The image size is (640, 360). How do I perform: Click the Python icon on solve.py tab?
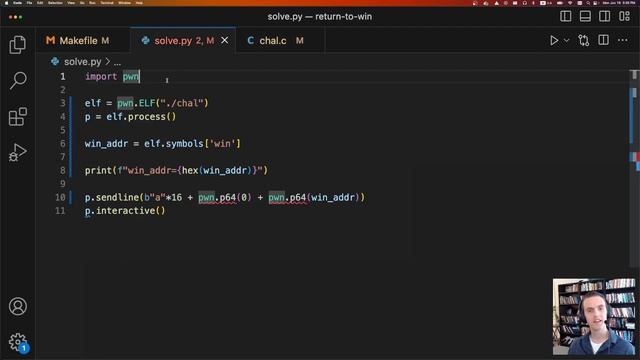coord(145,40)
